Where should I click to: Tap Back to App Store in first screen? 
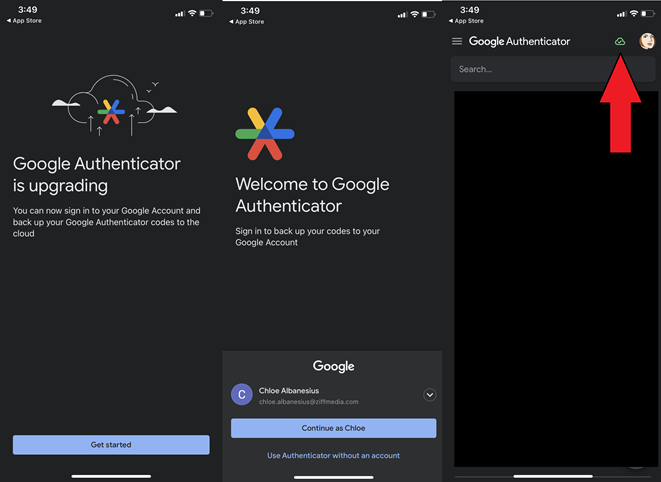point(24,21)
